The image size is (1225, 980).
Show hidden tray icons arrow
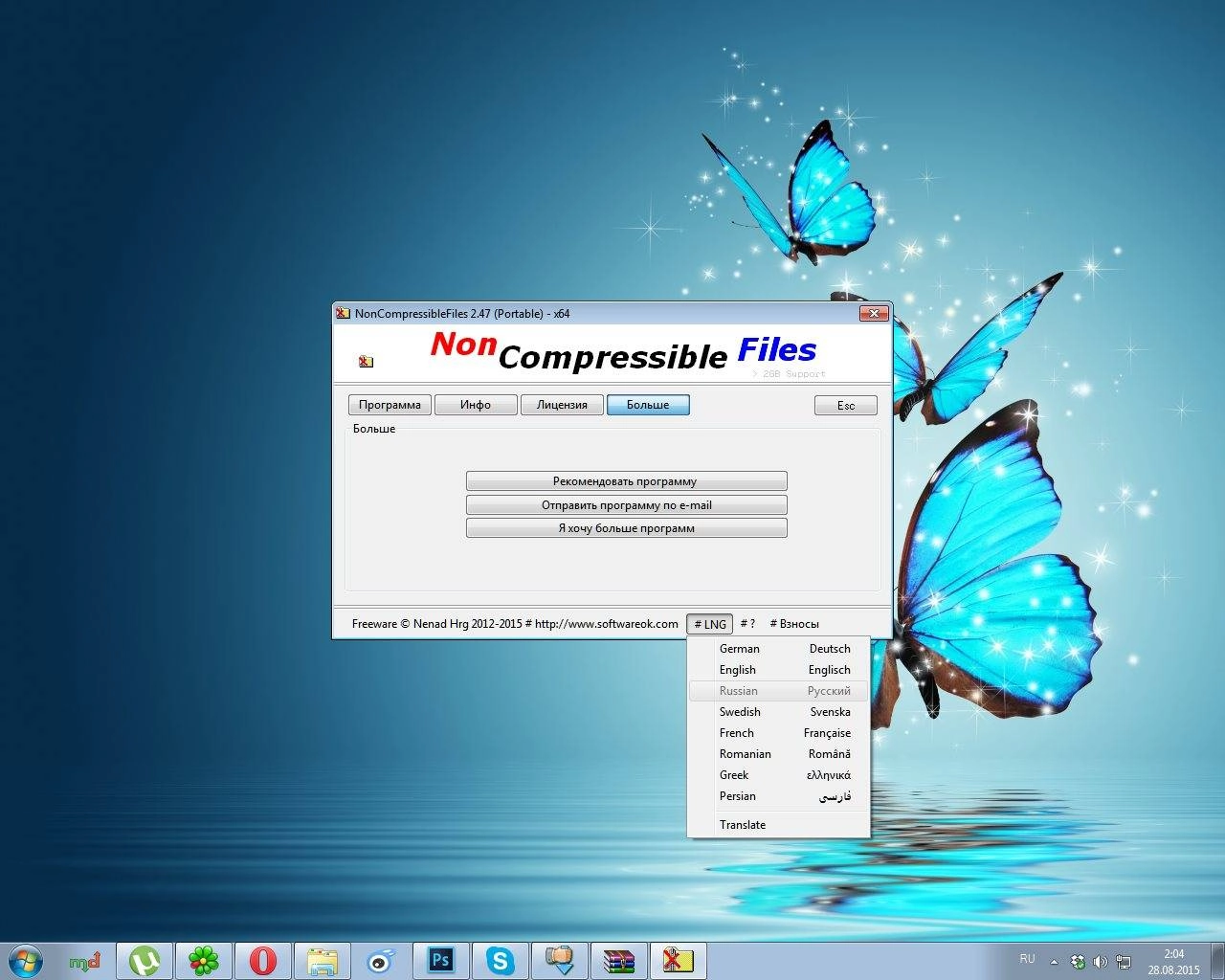click(x=1054, y=962)
